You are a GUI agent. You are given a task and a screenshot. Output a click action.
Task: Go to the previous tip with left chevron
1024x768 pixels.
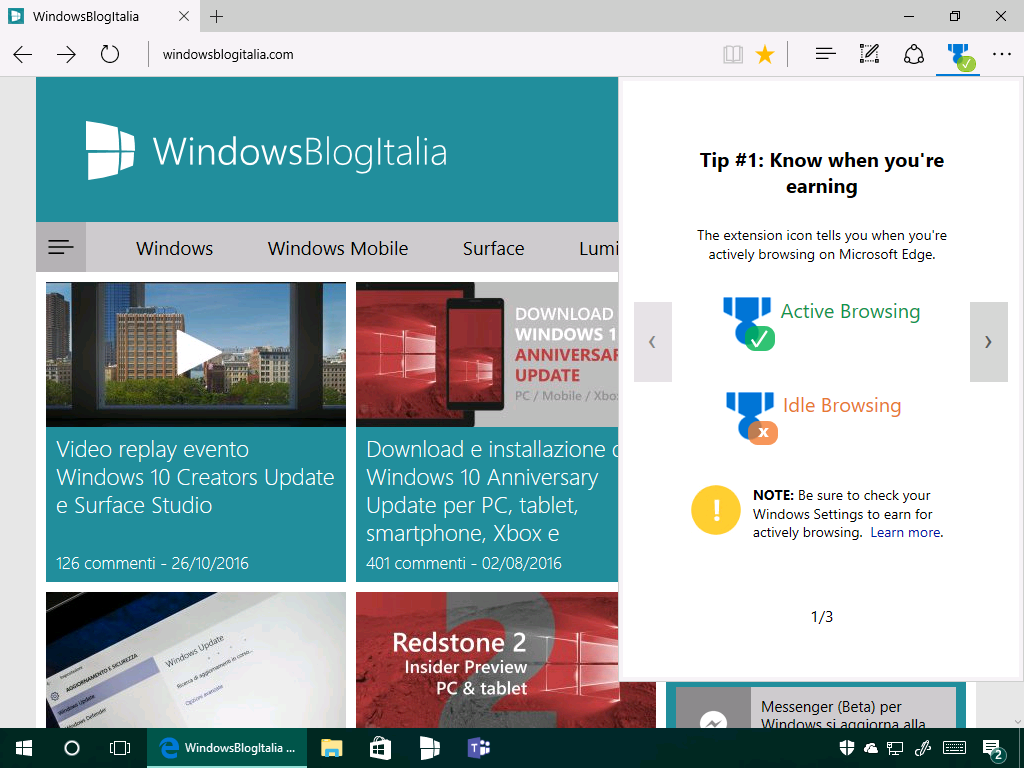coord(652,342)
